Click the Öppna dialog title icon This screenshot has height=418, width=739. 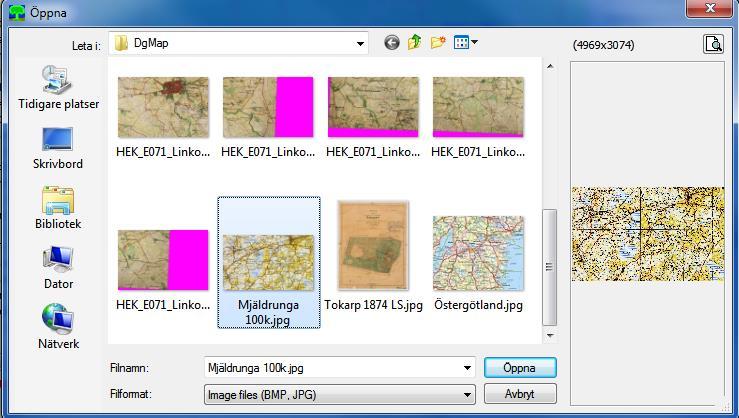[17, 12]
